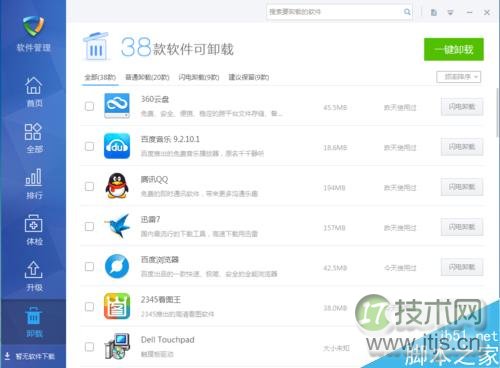
Task: Check the 腾讯QQ checkbox
Action: click(x=89, y=186)
